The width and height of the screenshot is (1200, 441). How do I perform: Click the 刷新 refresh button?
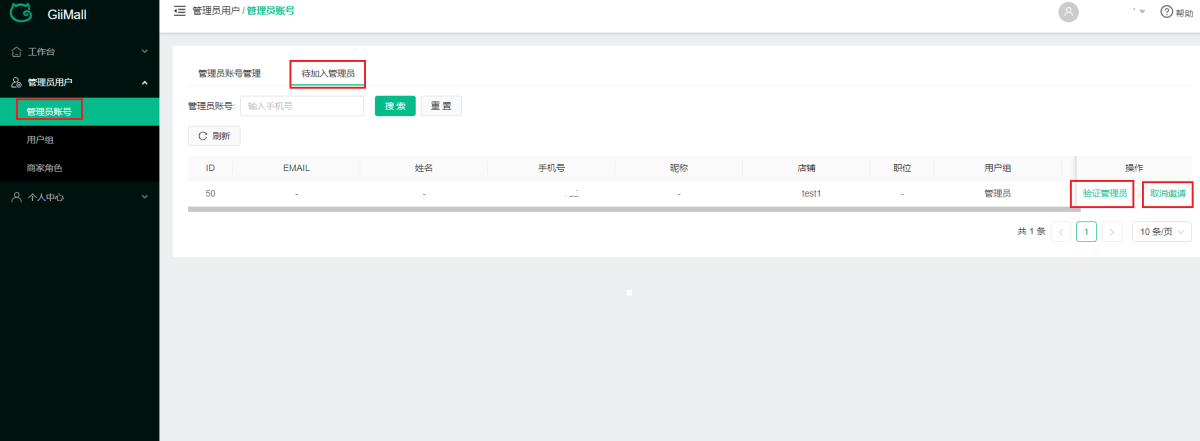[x=214, y=135]
